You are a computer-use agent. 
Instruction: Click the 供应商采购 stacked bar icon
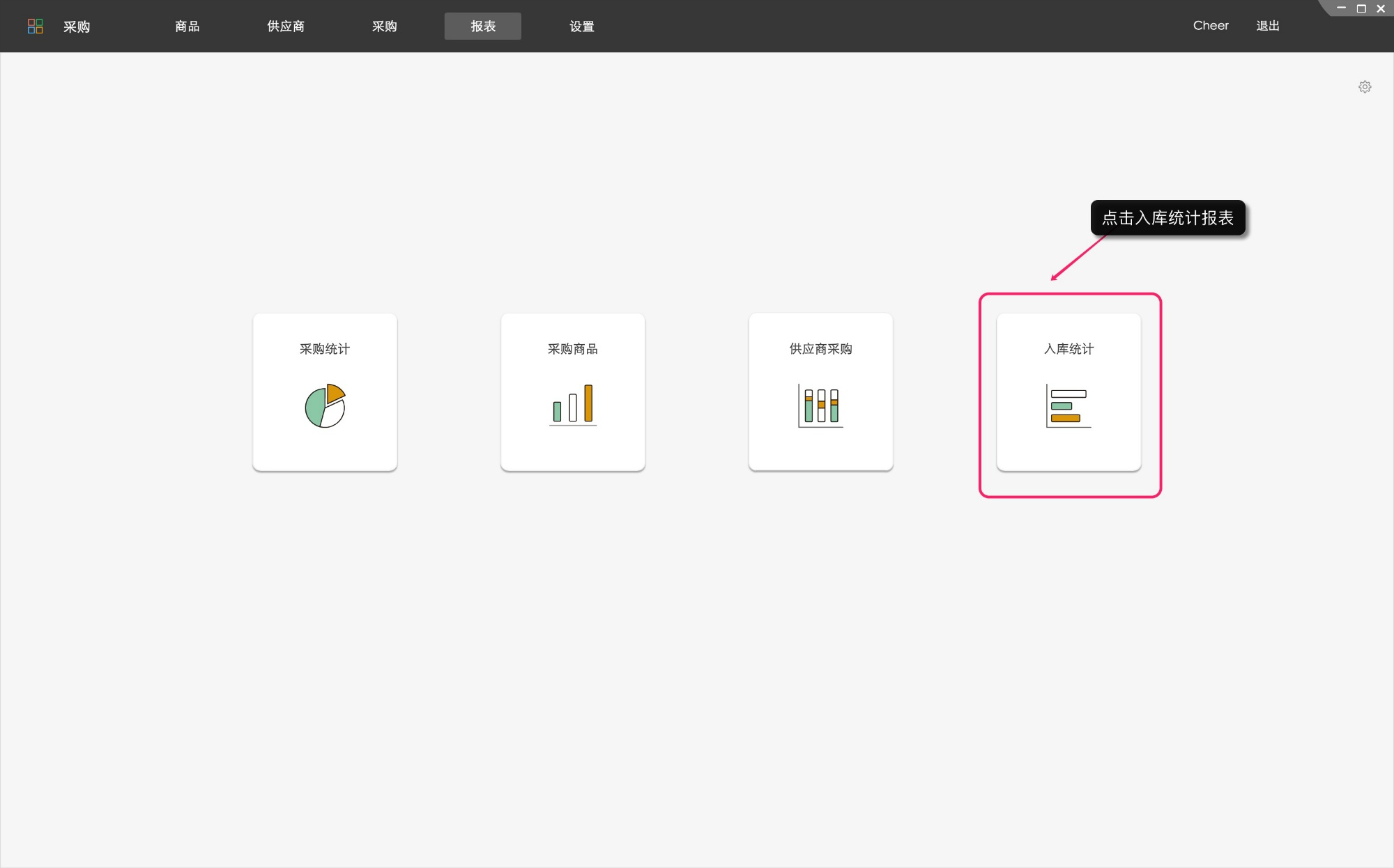pyautogui.click(x=820, y=405)
